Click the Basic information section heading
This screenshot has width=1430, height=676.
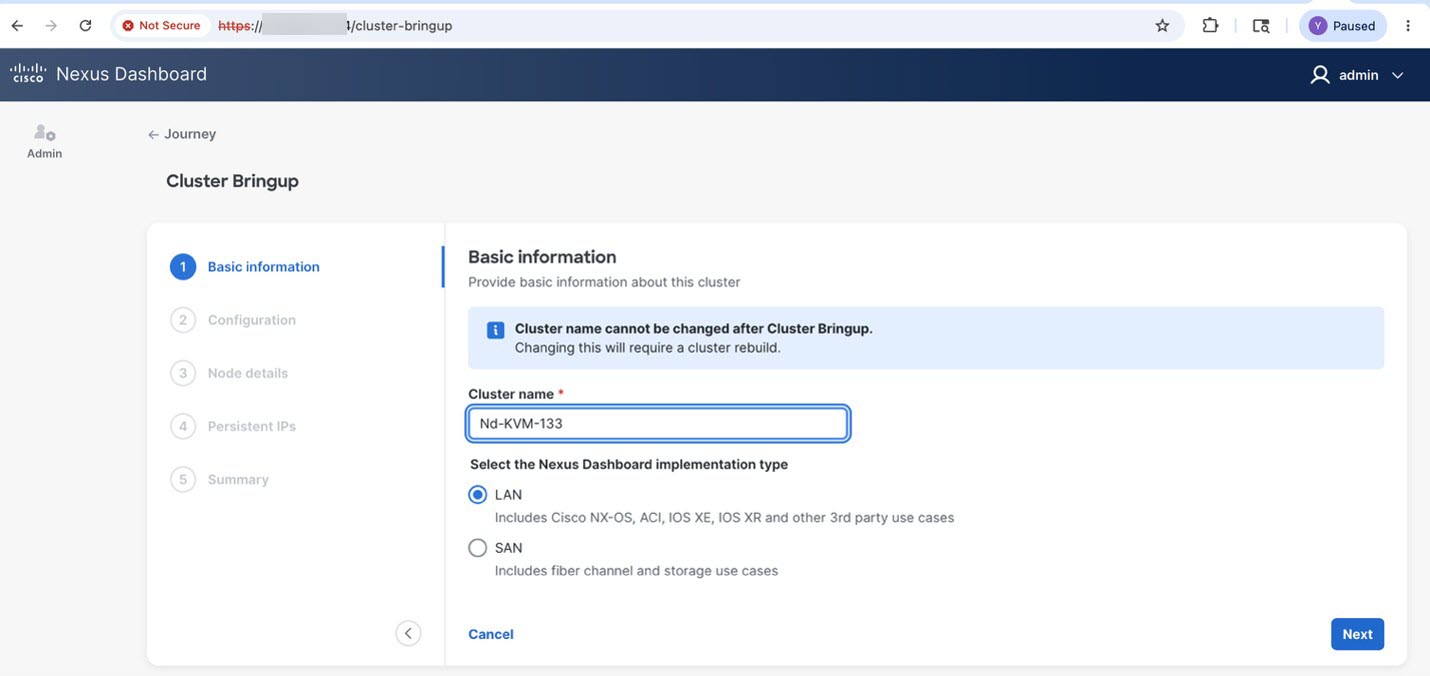[x=542, y=257]
